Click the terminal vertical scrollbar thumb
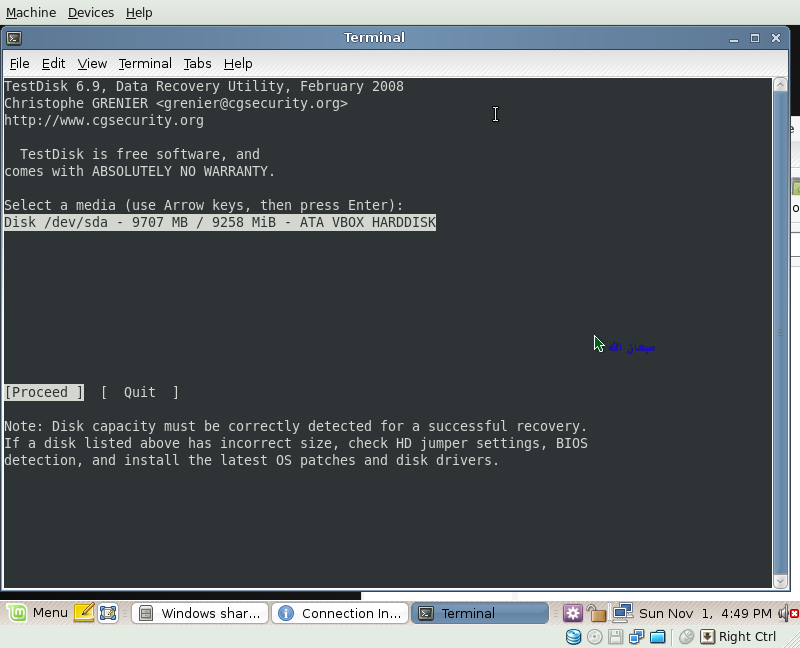Viewport: 800px width, 648px height. pyautogui.click(x=780, y=333)
